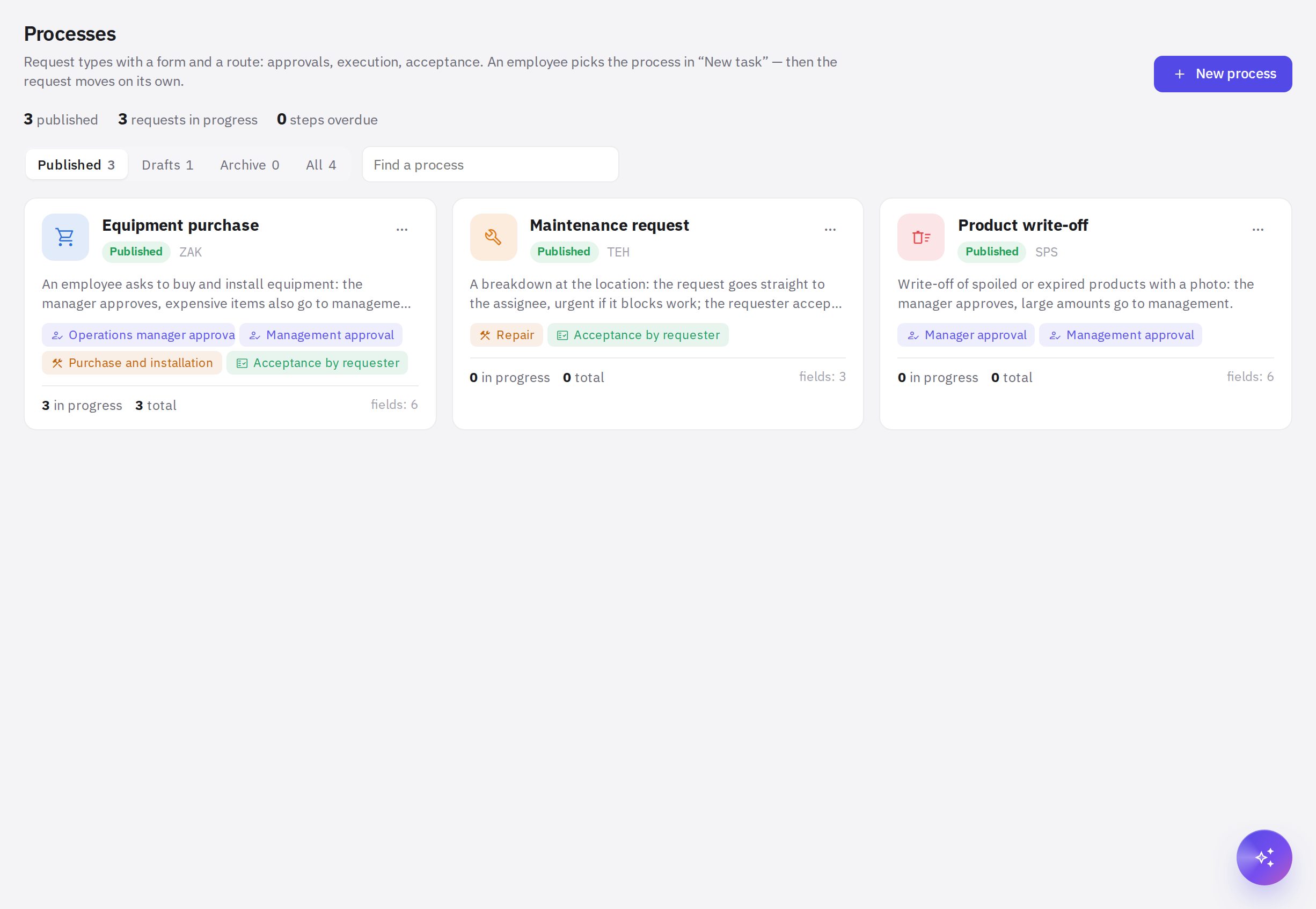The width and height of the screenshot is (1316, 909).
Task: Open the Equipment purchase card title
Action: point(180,225)
